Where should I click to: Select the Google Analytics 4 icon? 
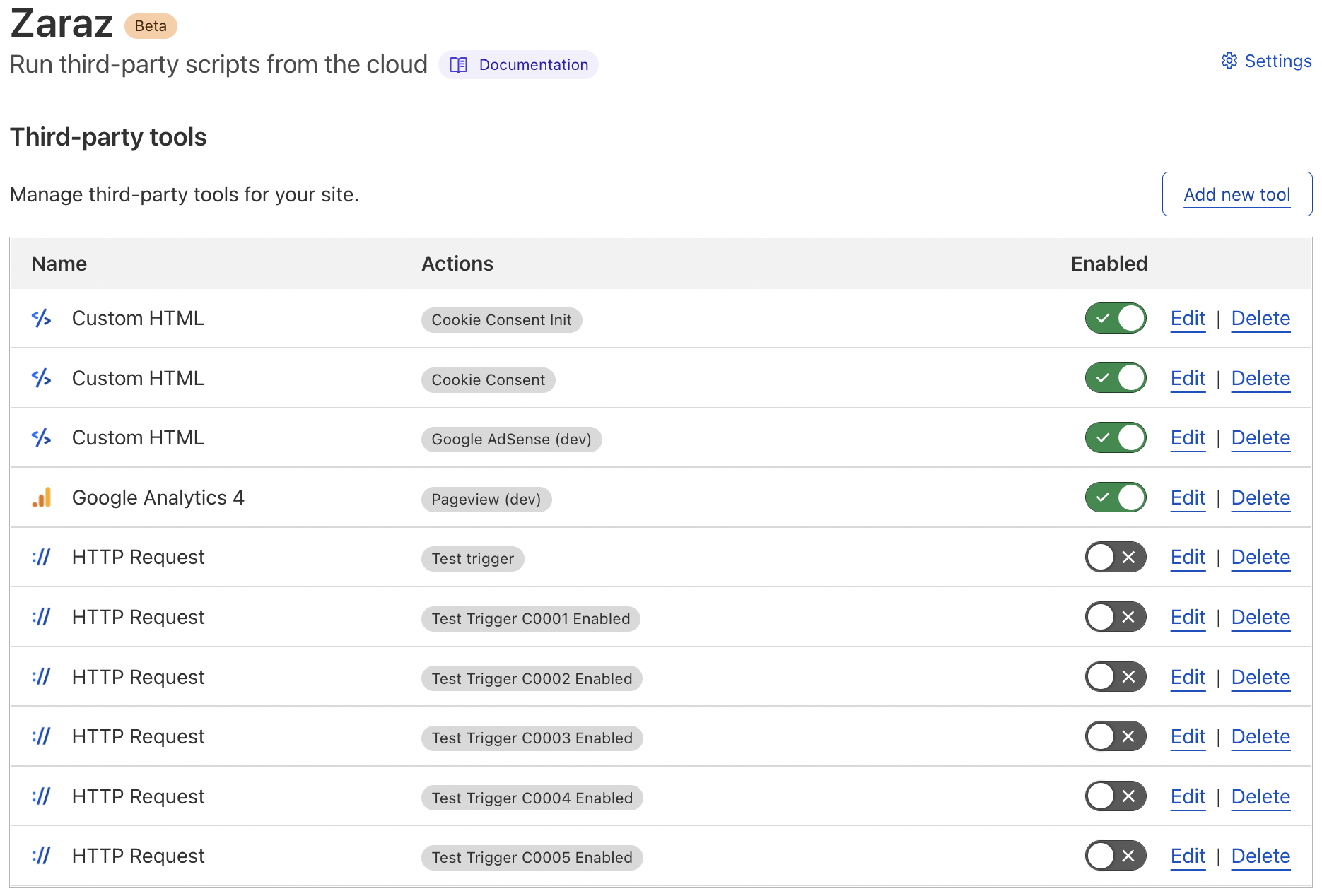tap(41, 497)
